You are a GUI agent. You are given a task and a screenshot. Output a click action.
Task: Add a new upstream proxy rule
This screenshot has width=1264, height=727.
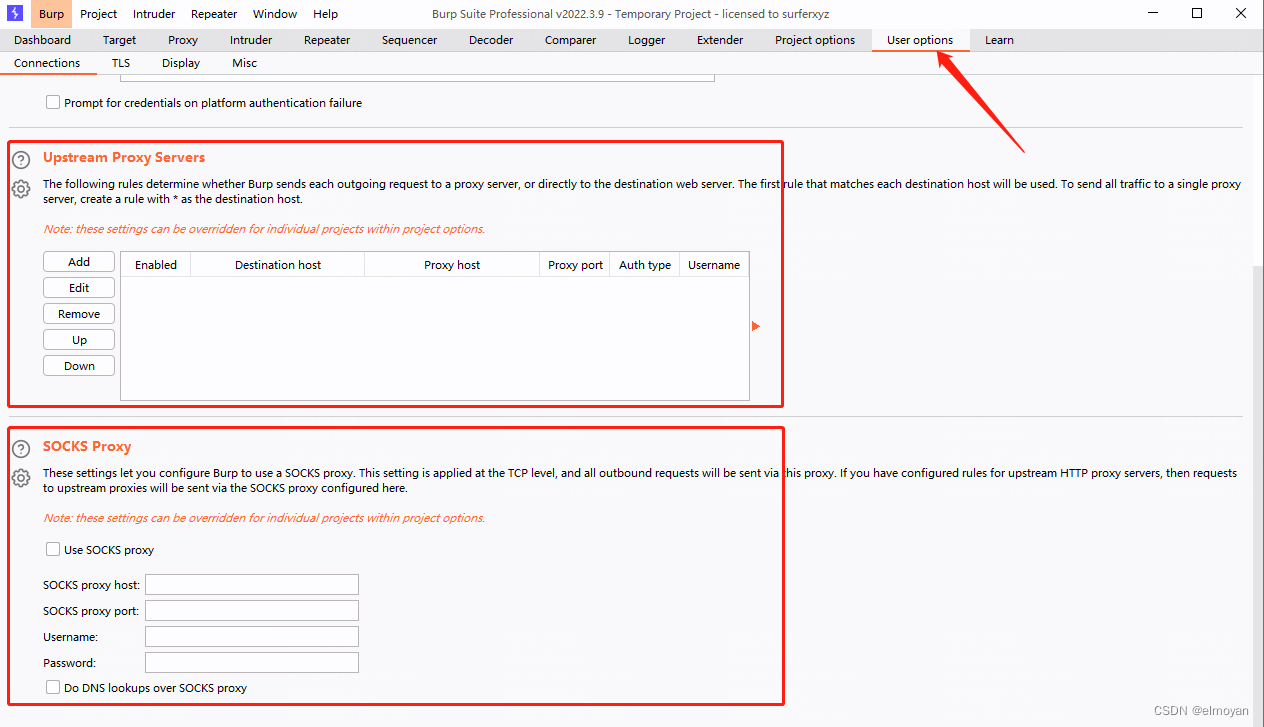click(79, 262)
